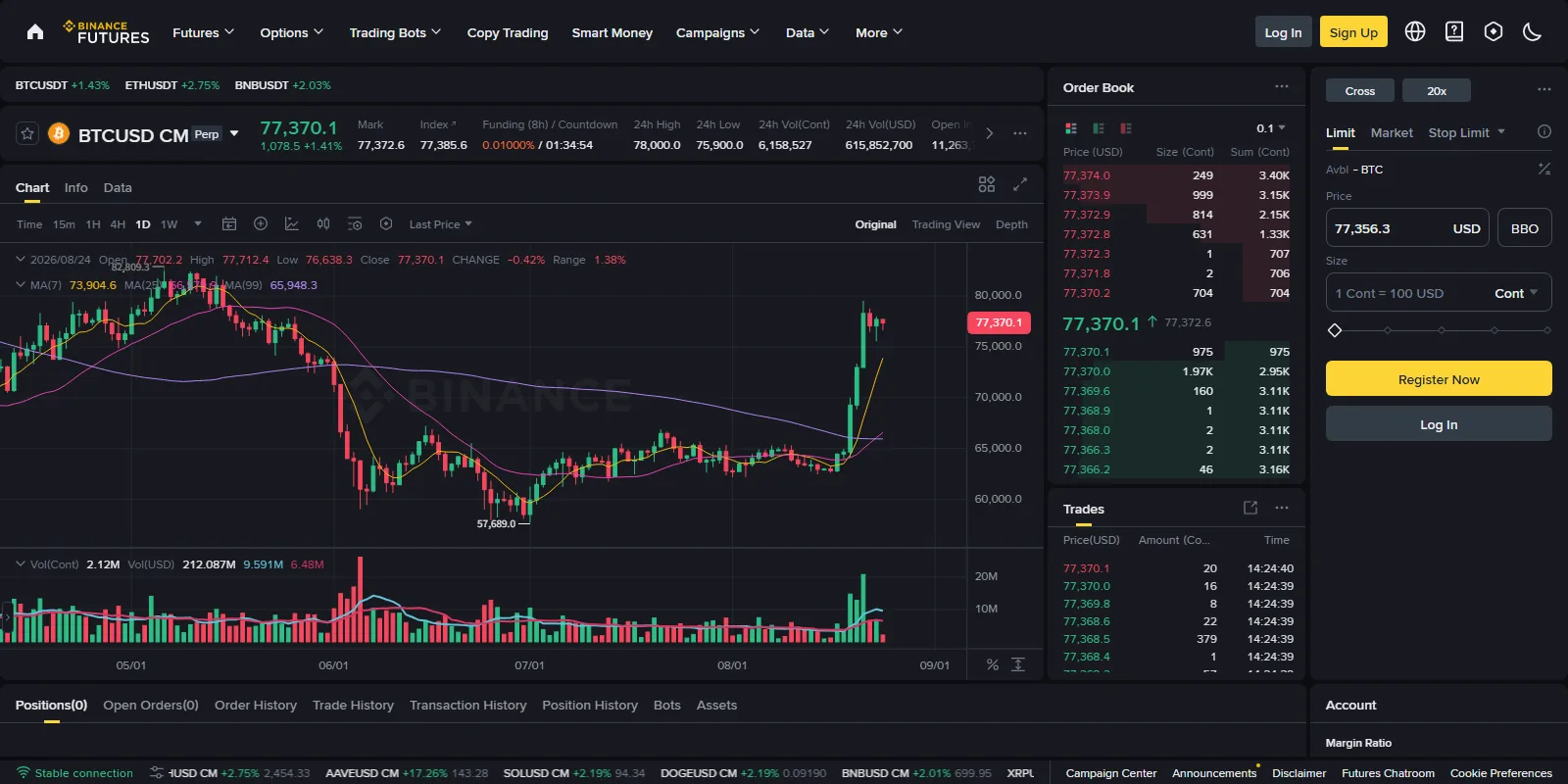1568x784 pixels.
Task: Show only bids in the order book
Action: 1099,128
